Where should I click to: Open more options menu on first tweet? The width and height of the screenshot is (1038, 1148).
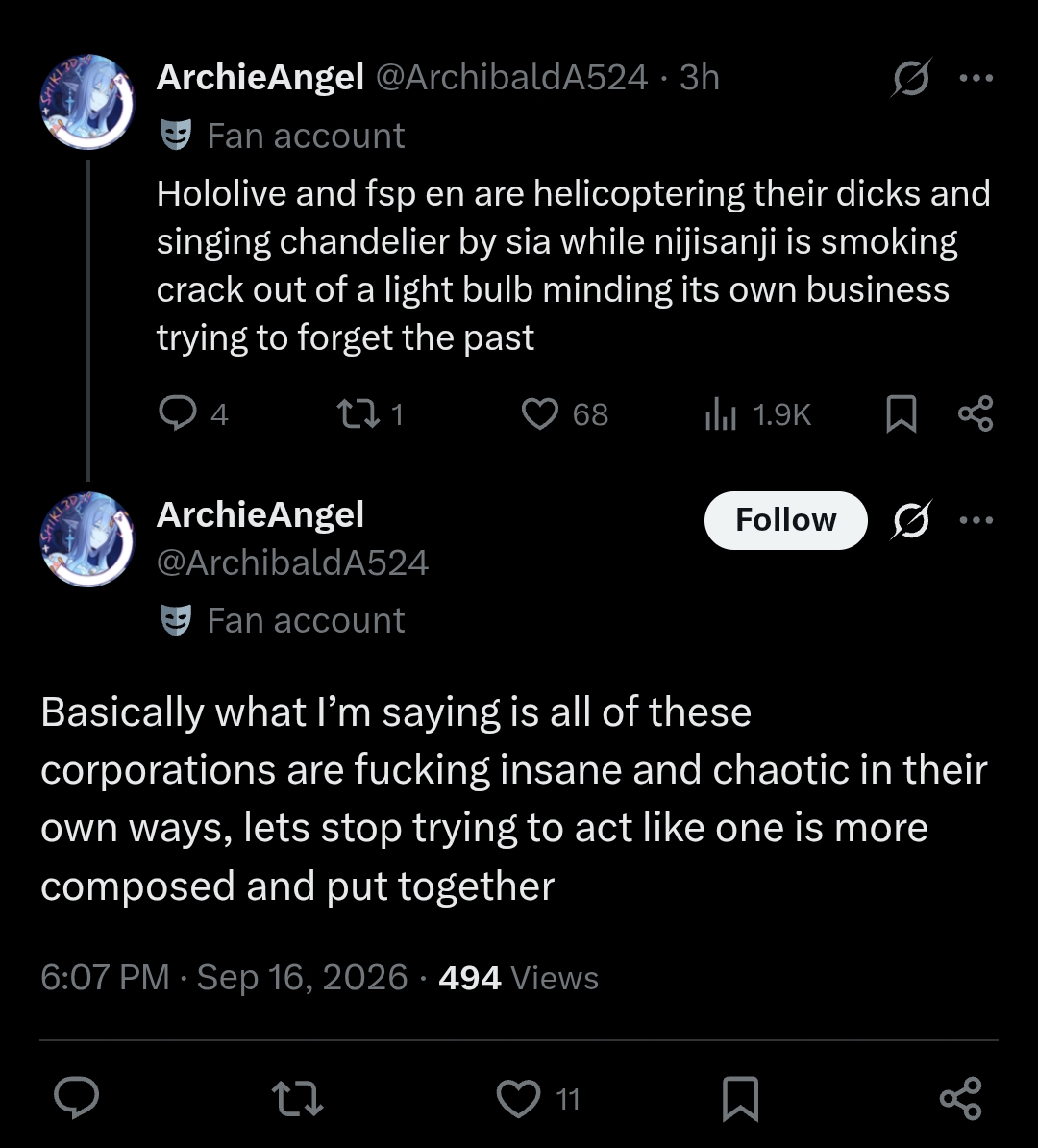point(976,78)
